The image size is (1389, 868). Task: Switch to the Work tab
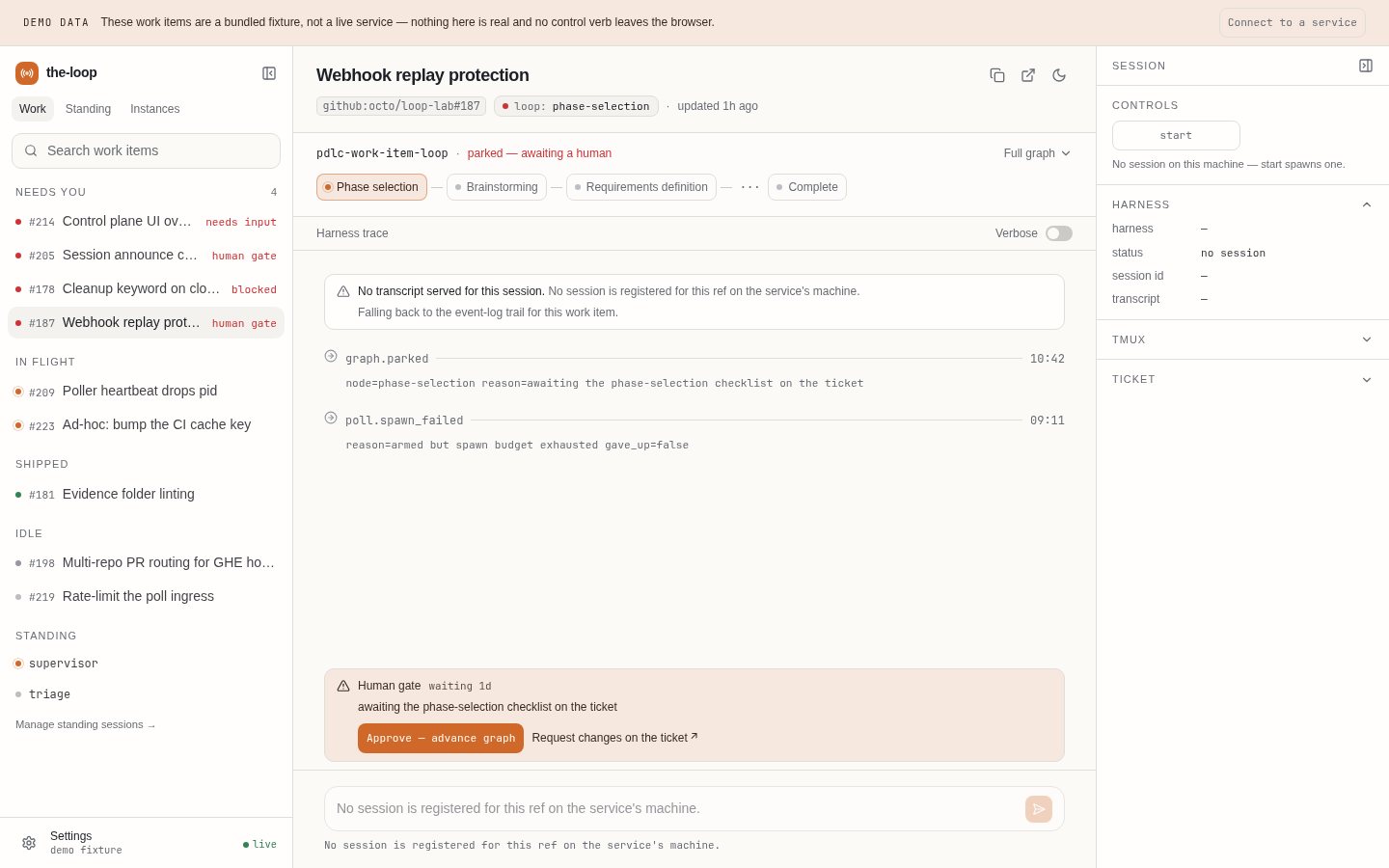point(33,109)
